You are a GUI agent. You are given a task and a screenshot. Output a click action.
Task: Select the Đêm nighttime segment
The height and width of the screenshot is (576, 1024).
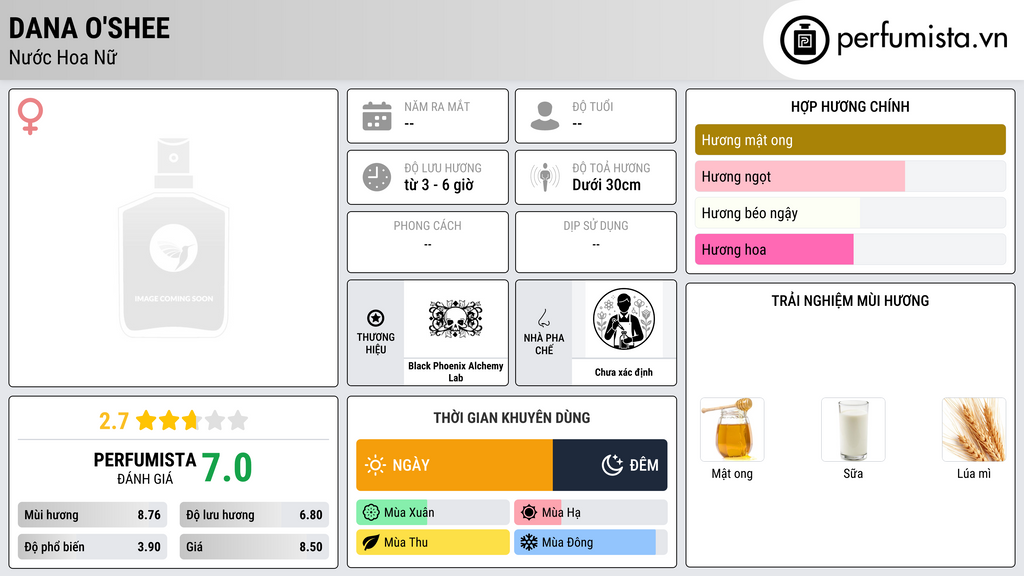pos(610,465)
